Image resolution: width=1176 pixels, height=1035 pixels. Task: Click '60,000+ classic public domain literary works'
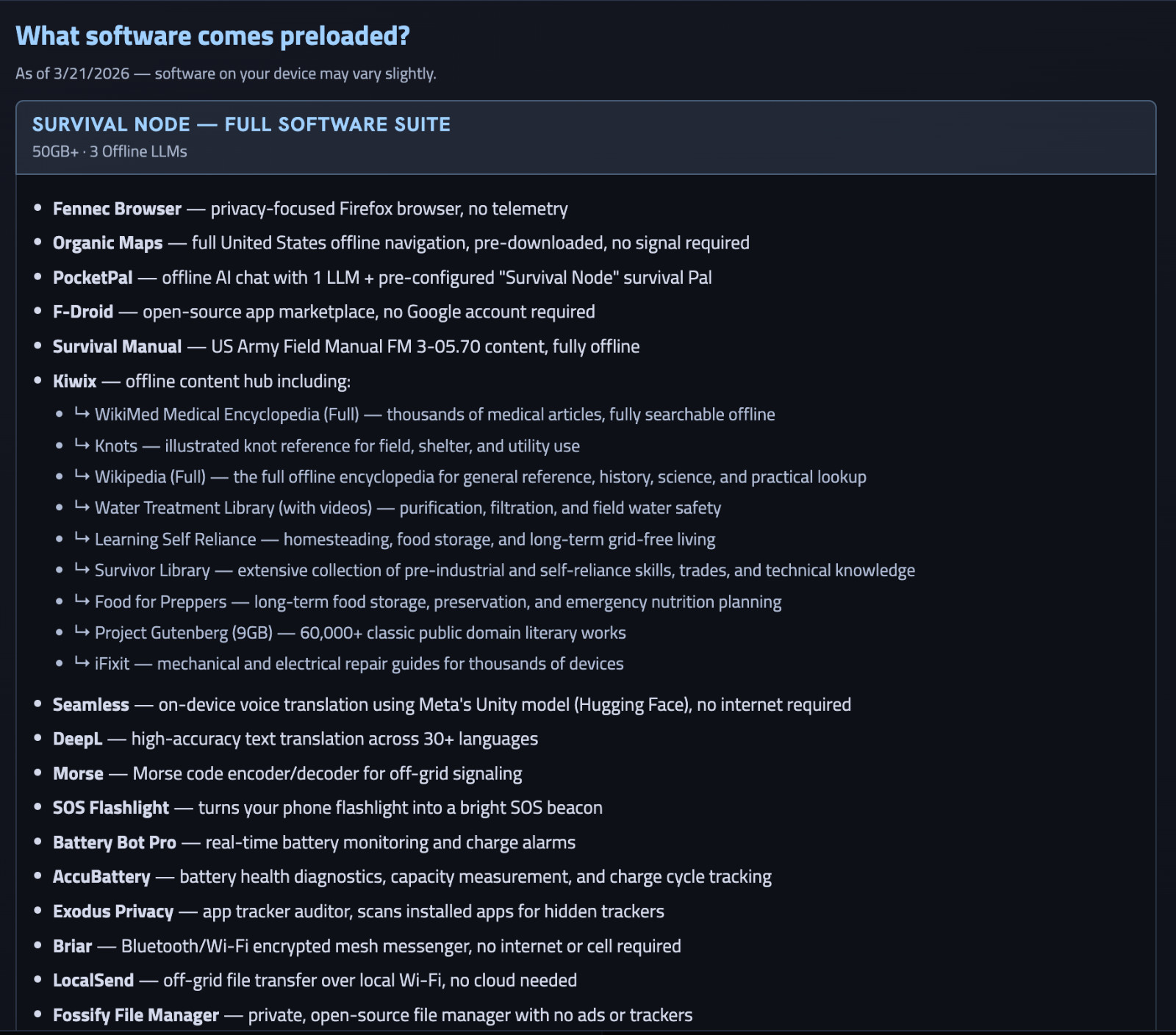coord(463,633)
